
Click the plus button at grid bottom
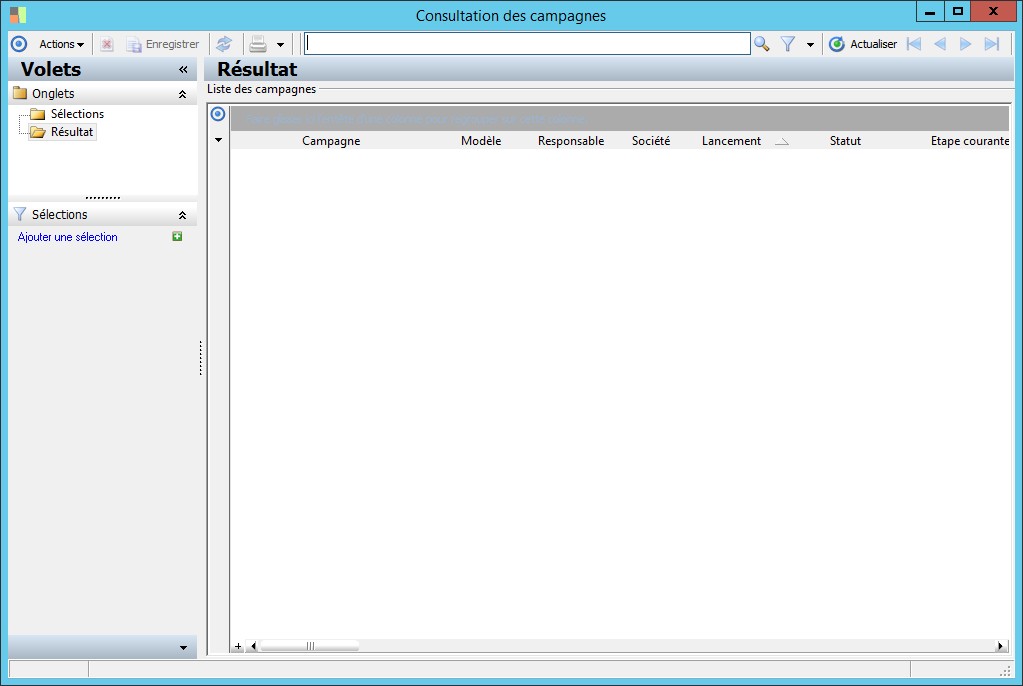[238, 646]
